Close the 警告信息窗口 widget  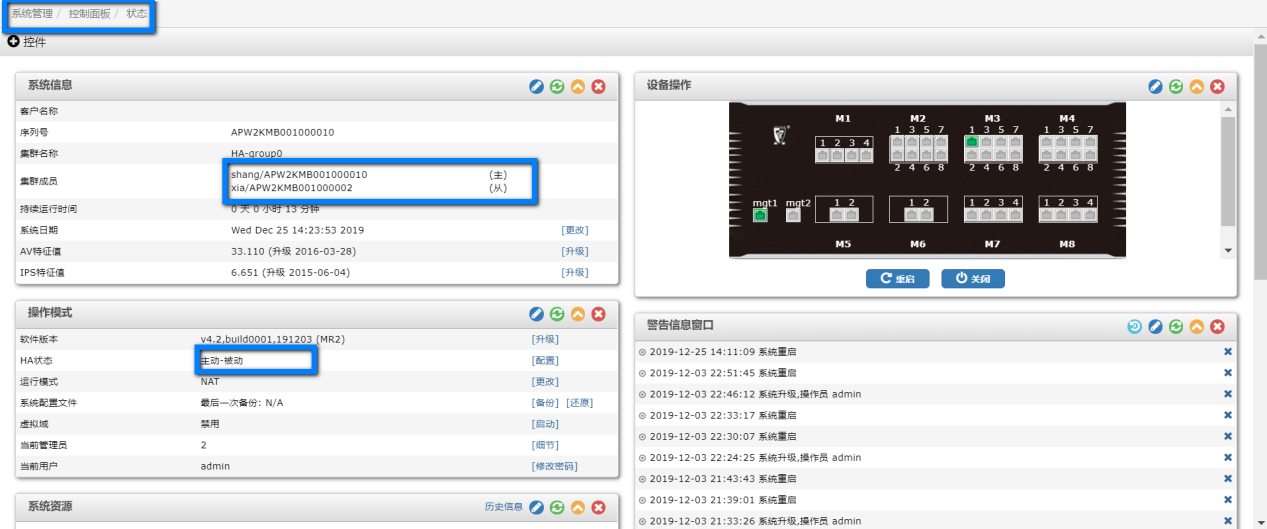1217,326
